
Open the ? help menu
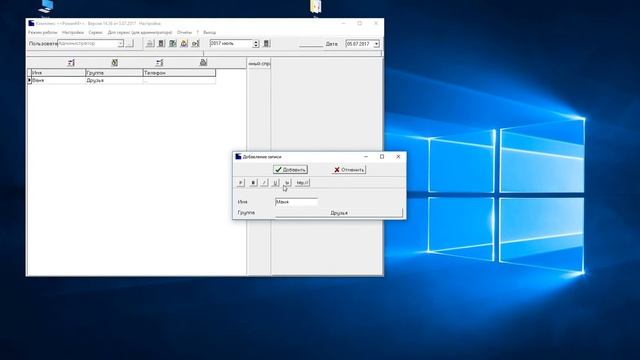coord(198,32)
